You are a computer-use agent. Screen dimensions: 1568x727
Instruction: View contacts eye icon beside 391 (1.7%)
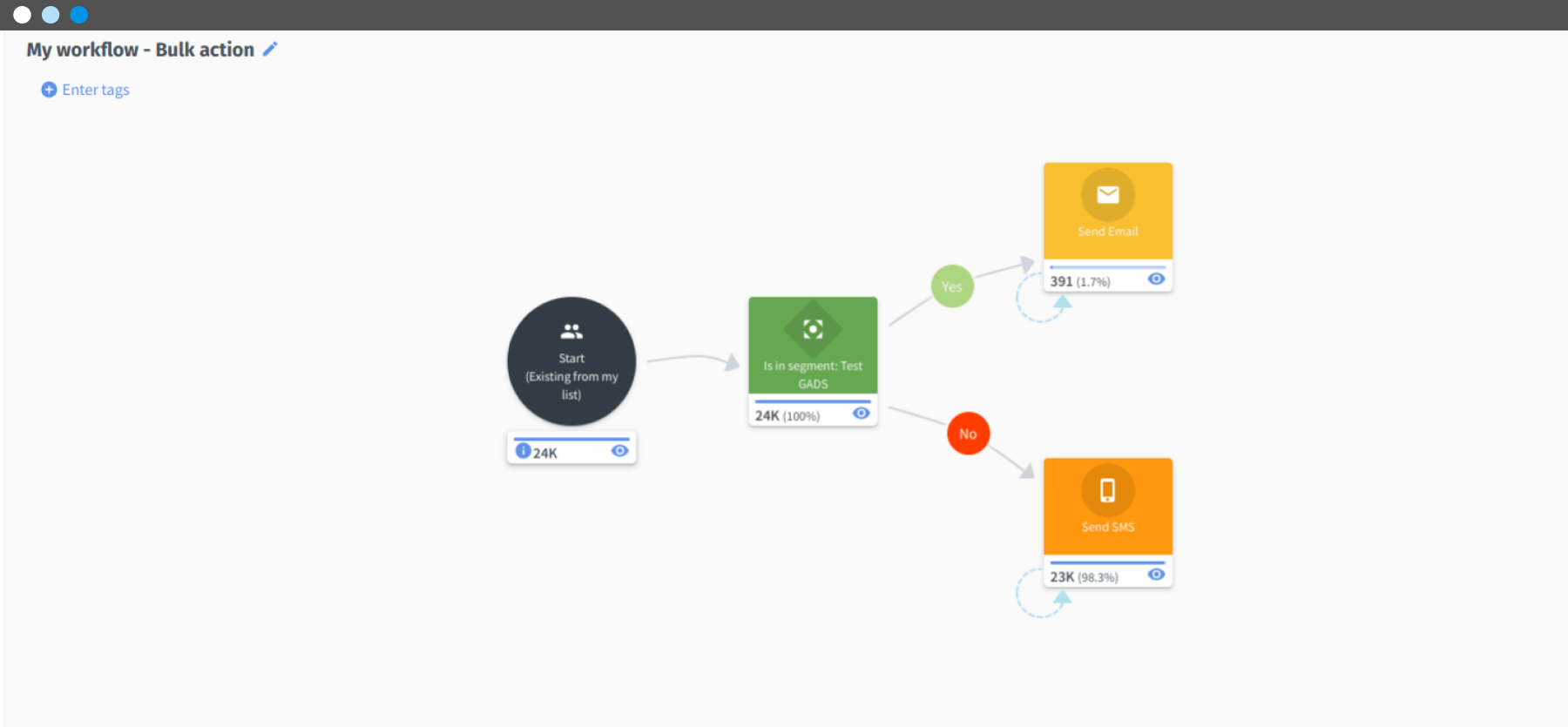tap(1156, 279)
